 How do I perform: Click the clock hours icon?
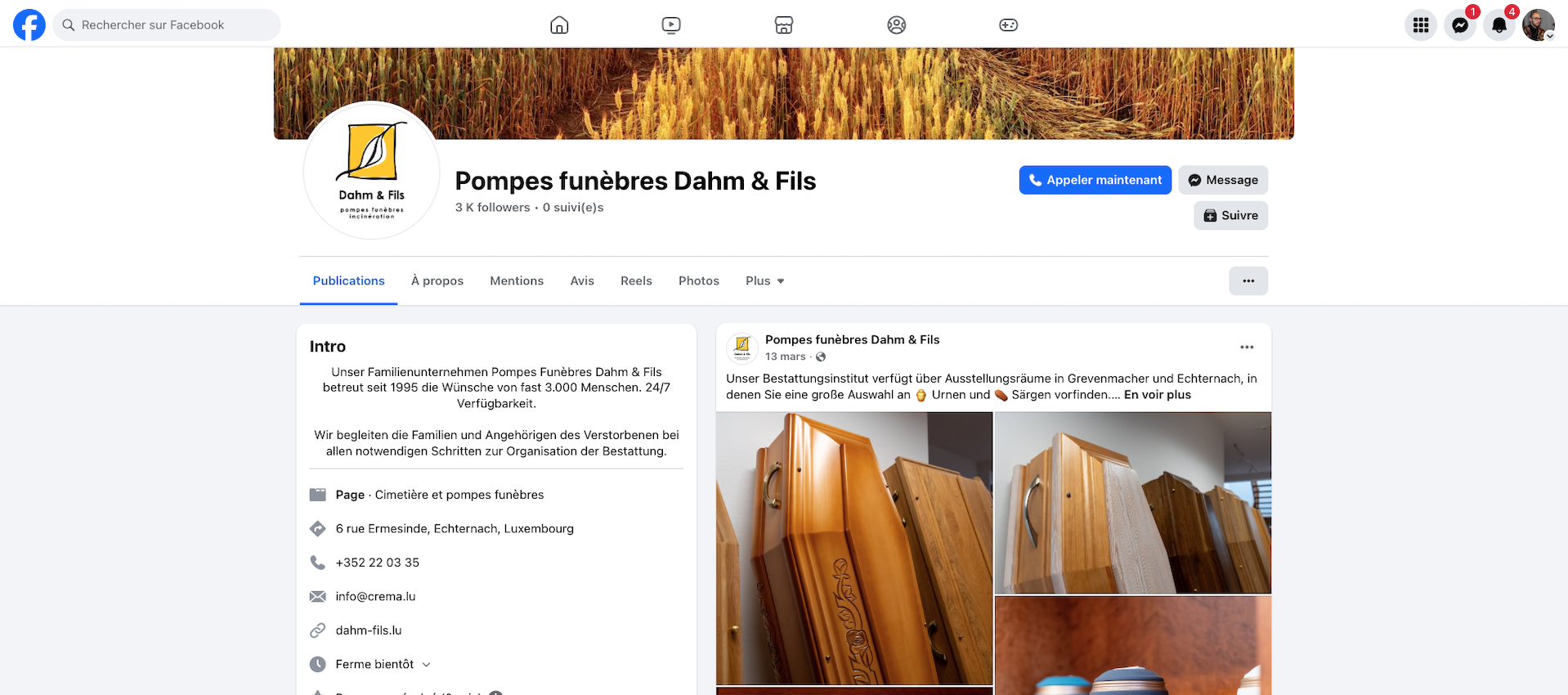318,665
